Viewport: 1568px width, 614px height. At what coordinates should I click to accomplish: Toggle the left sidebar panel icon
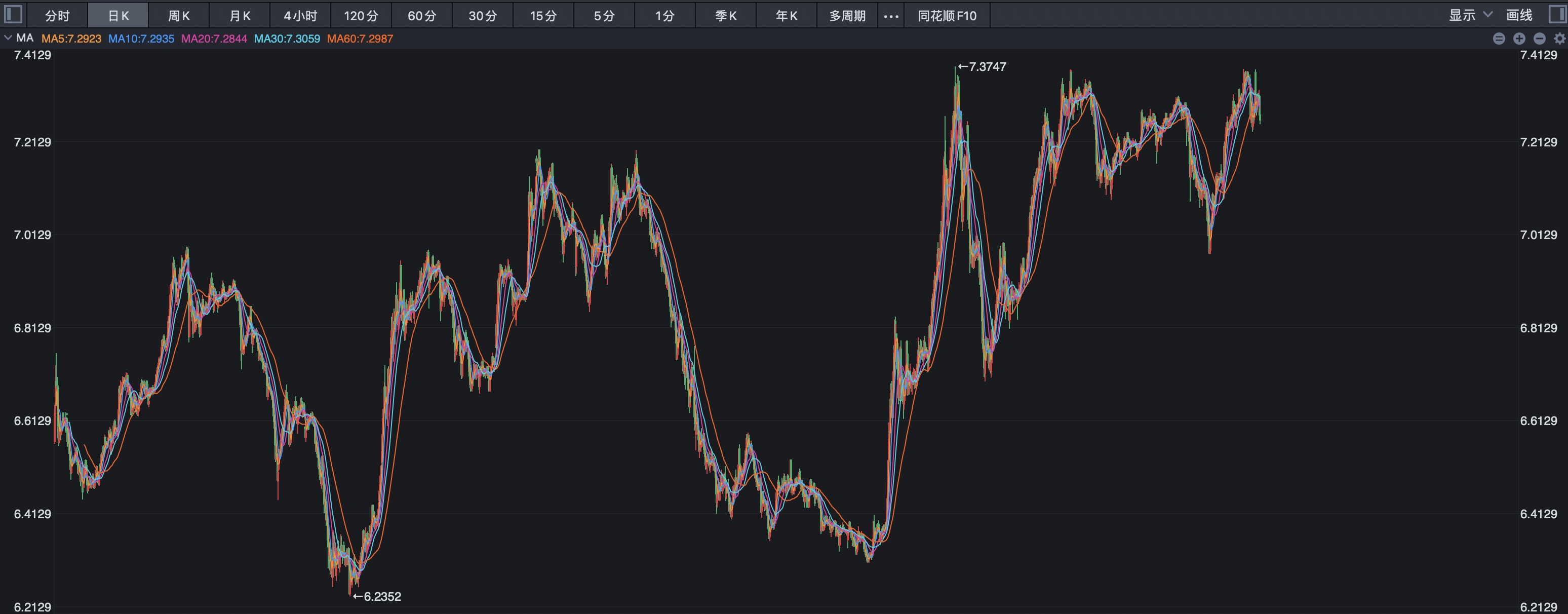click(x=13, y=14)
